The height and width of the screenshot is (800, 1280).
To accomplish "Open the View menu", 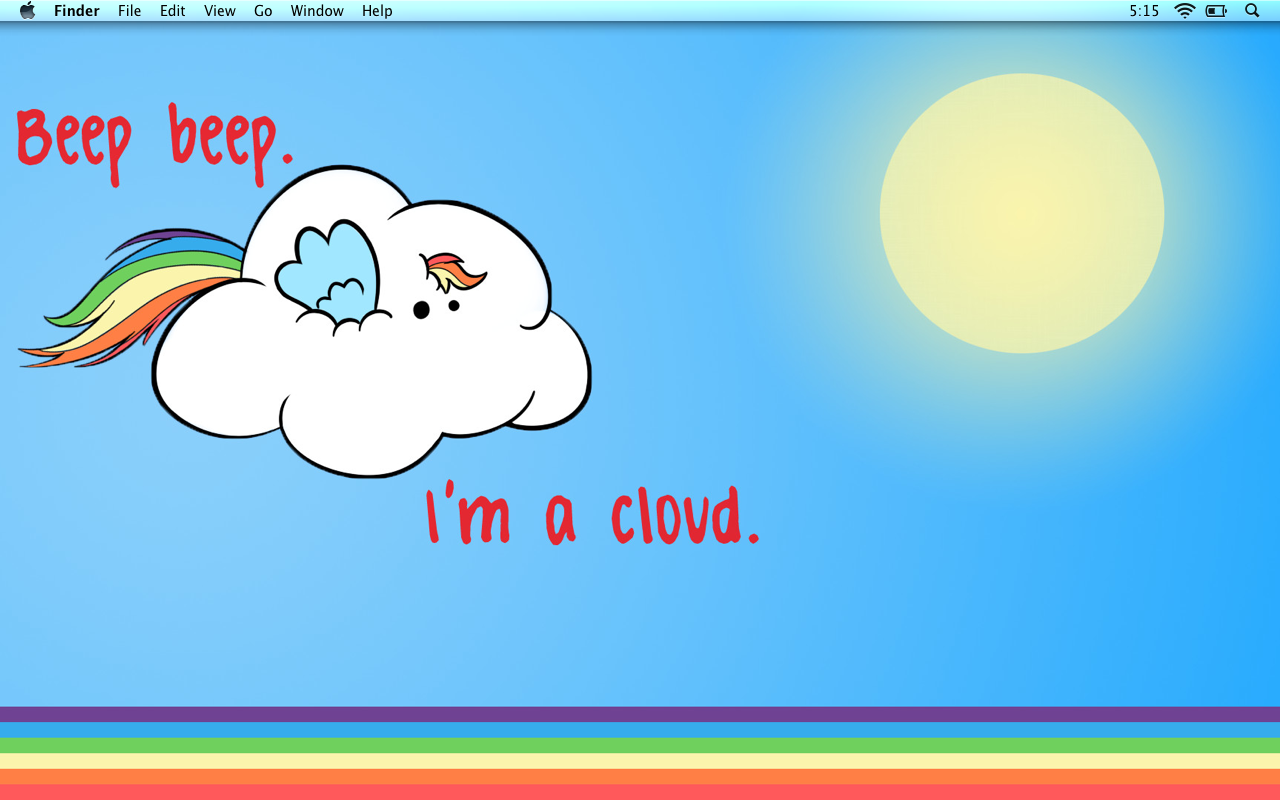I will (x=220, y=11).
